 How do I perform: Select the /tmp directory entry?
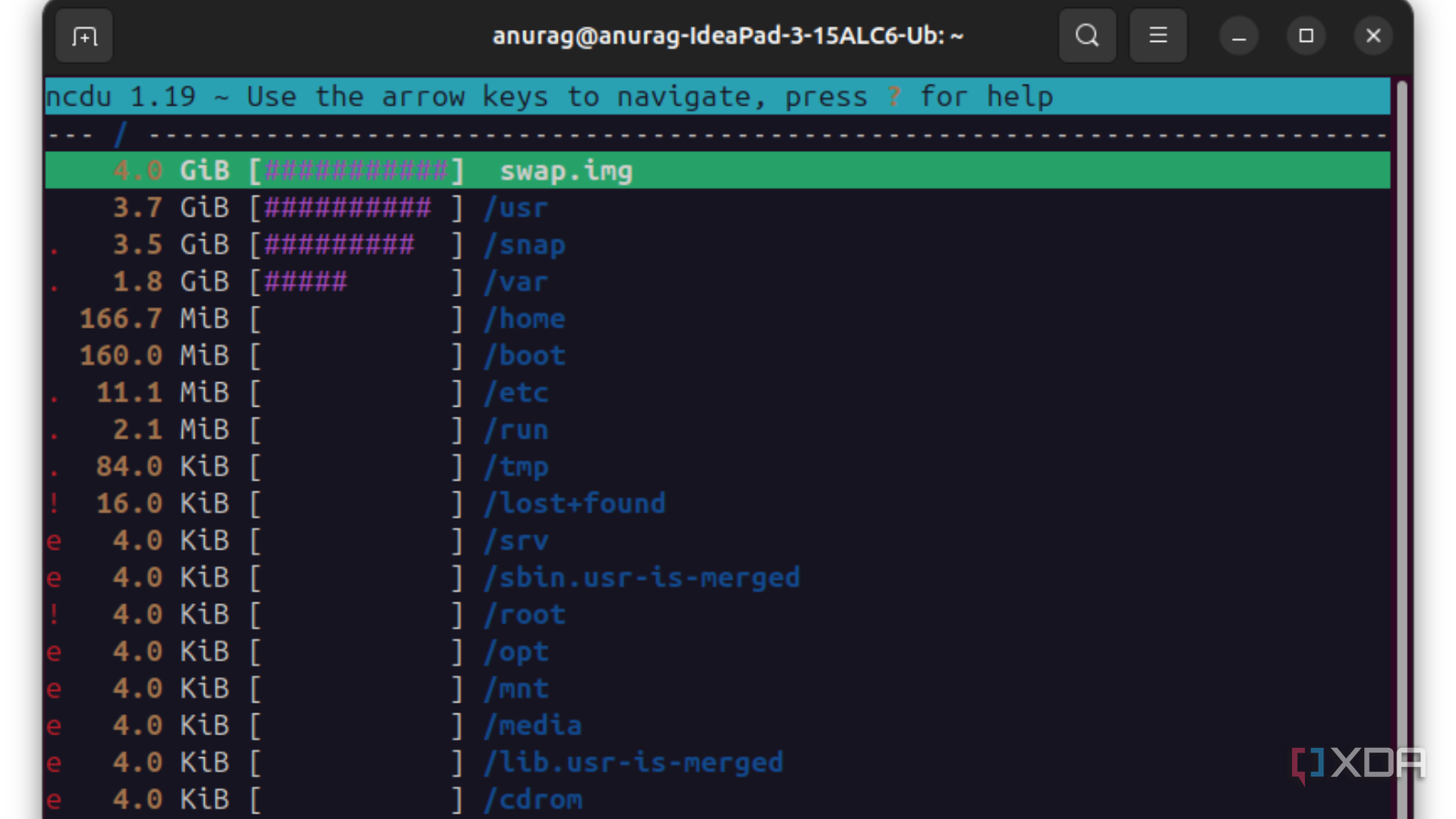(516, 467)
